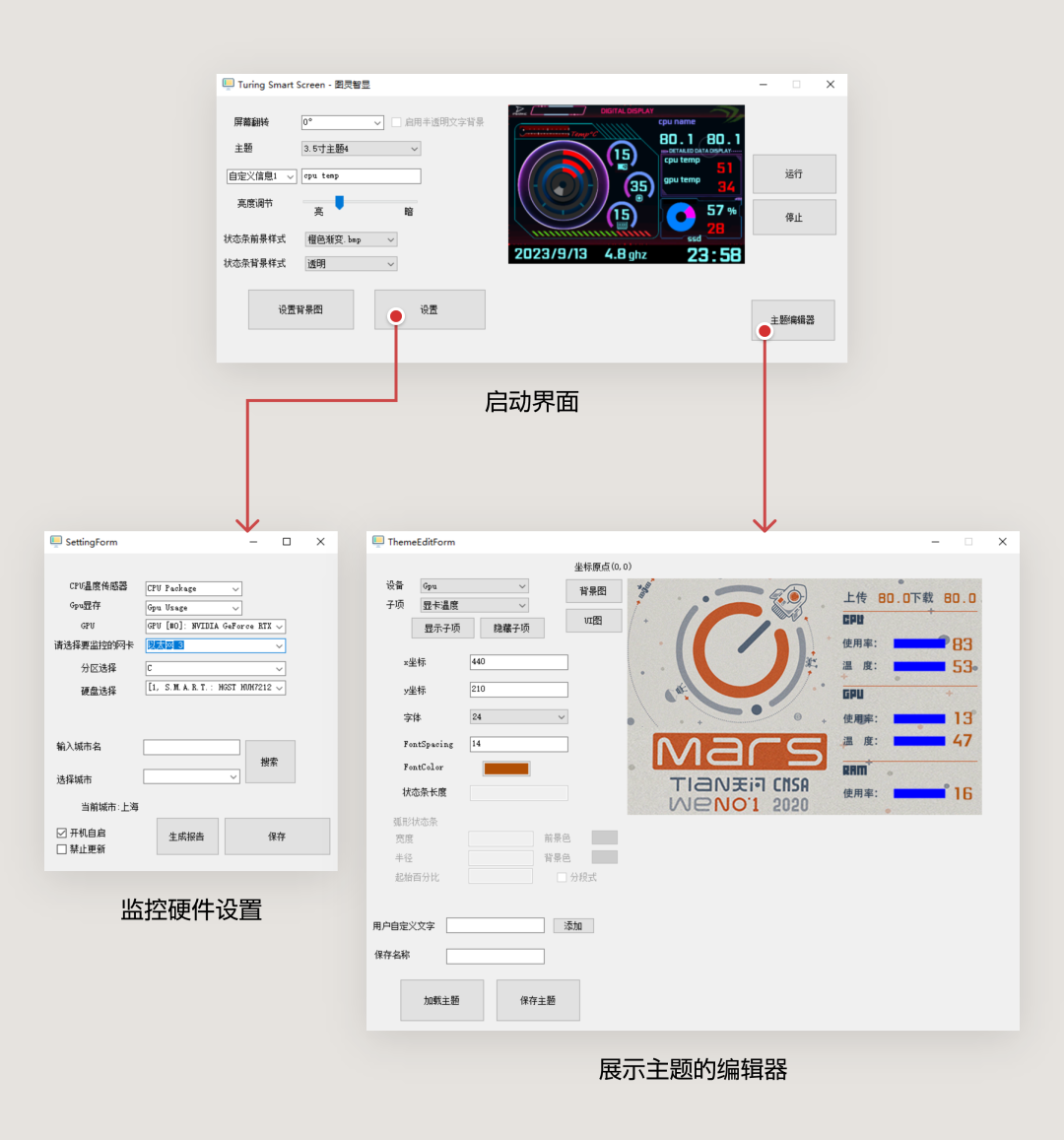Click the blue donut chart in the screen preview
1064x1140 pixels.
point(681,217)
